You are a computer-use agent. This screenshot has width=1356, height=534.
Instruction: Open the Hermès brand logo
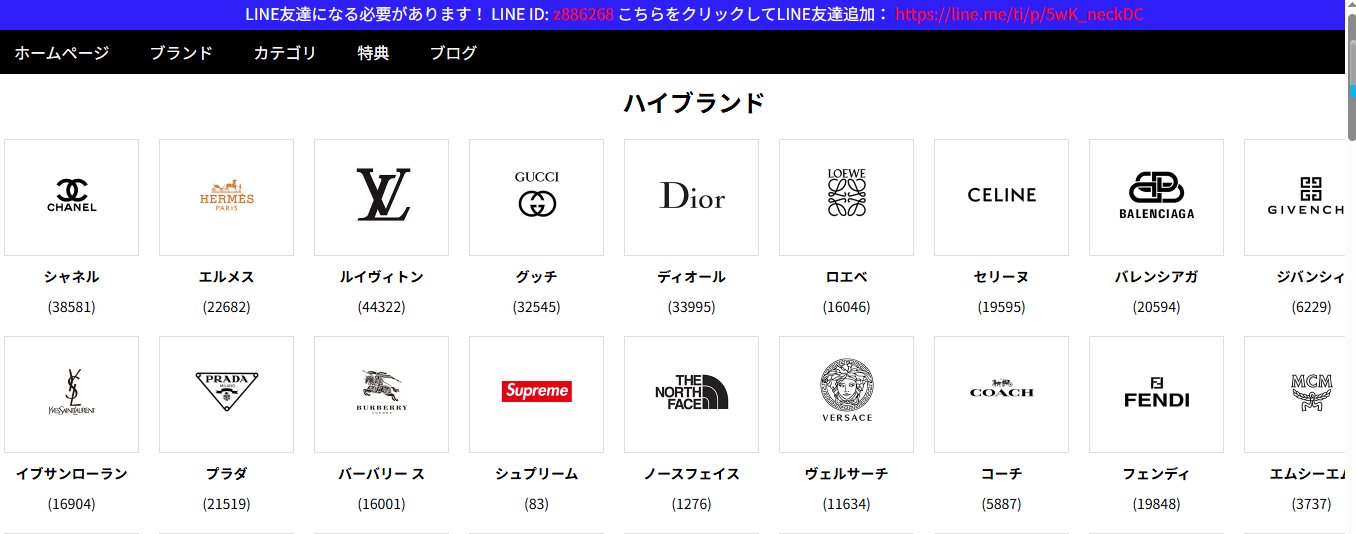click(226, 197)
